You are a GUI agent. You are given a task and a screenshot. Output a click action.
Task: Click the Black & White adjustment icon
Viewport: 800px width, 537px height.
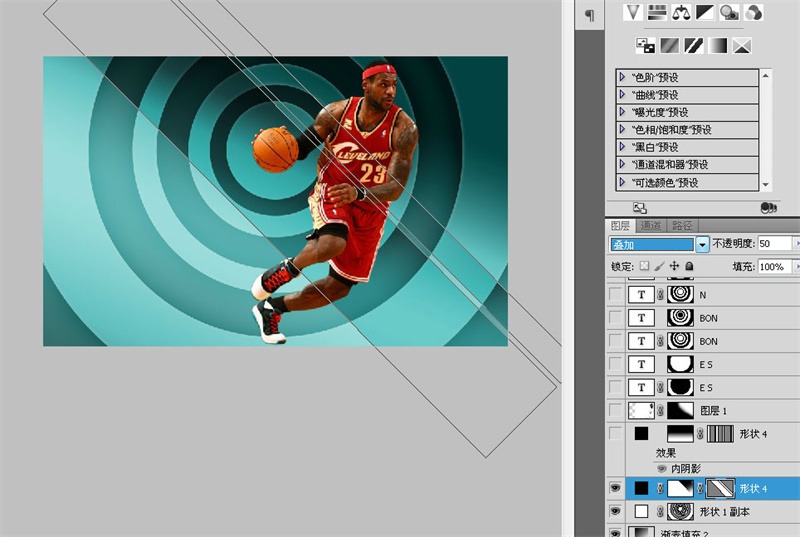coord(706,12)
